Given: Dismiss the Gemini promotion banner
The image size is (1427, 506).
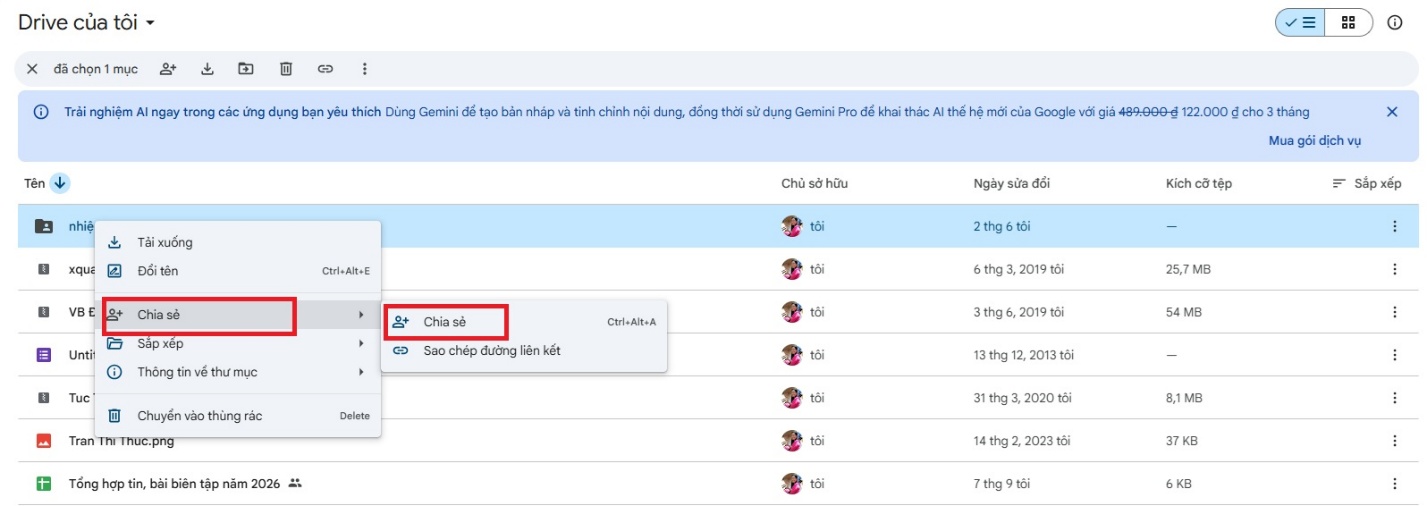Looking at the screenshot, I should [1392, 112].
